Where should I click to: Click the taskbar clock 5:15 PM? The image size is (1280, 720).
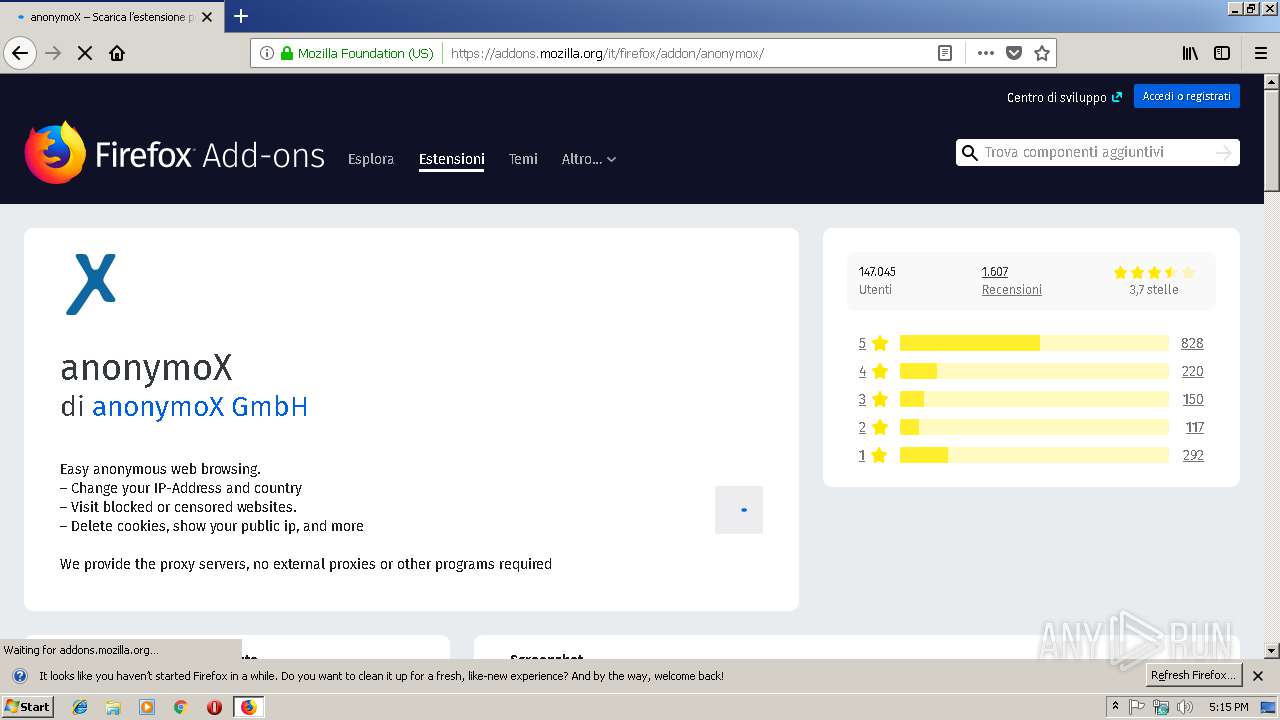(1229, 707)
